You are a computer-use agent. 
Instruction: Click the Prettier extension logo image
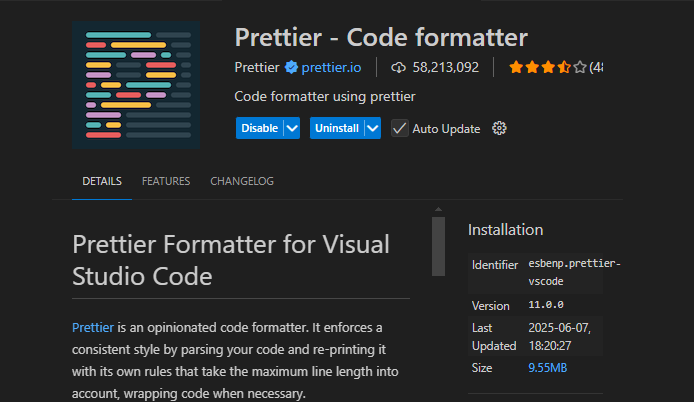136,85
